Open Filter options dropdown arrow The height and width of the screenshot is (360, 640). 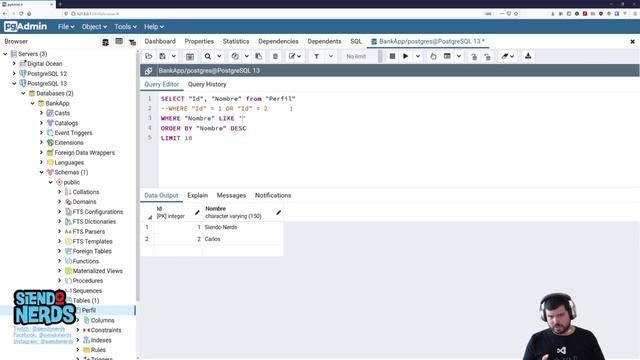tap(331, 56)
